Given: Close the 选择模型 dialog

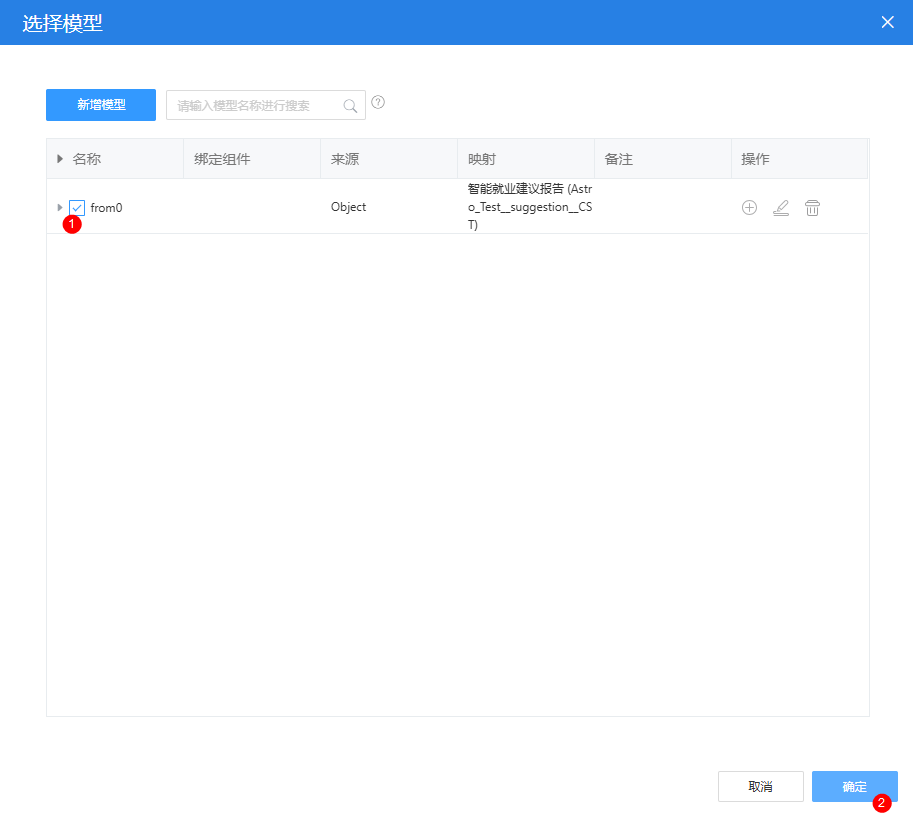Looking at the screenshot, I should 887,22.
